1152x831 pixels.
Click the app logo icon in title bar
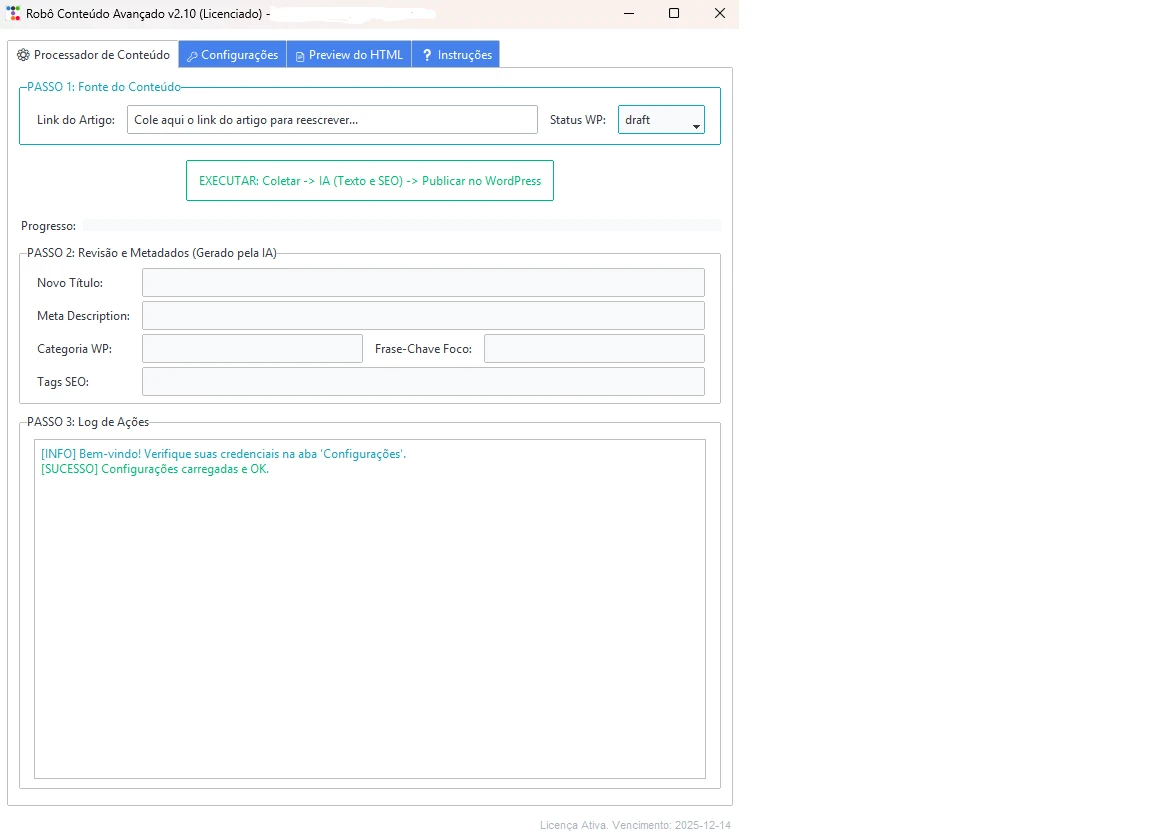(x=13, y=13)
